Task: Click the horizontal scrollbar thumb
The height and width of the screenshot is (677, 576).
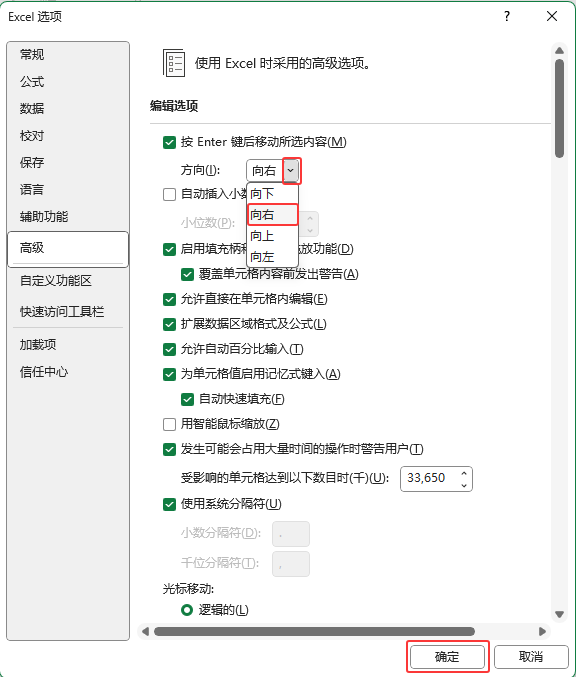Action: 314,632
